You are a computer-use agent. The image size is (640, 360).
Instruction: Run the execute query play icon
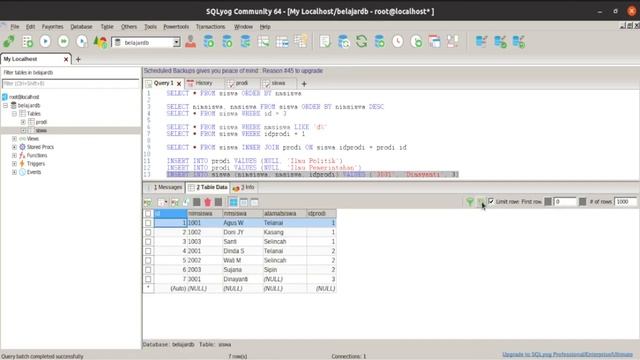click(x=45, y=41)
